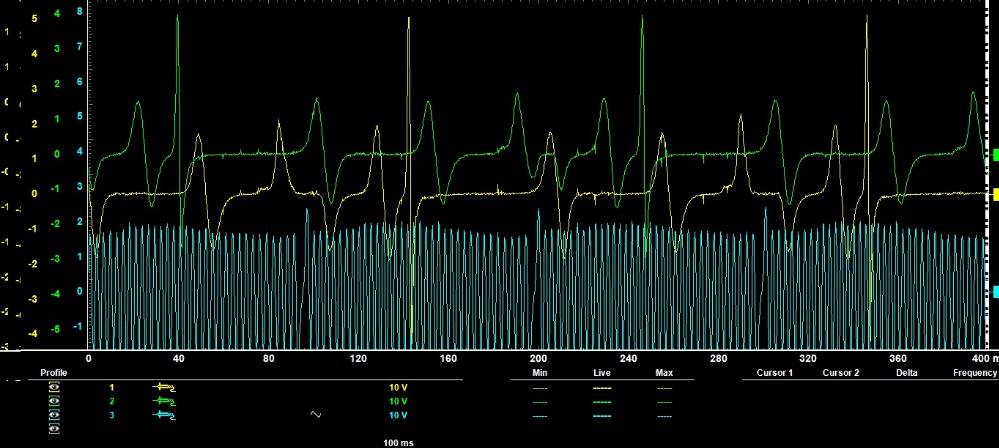Click the yellow channel 1 zero-level marker
The image size is (999, 448).
pyautogui.click(x=995, y=193)
